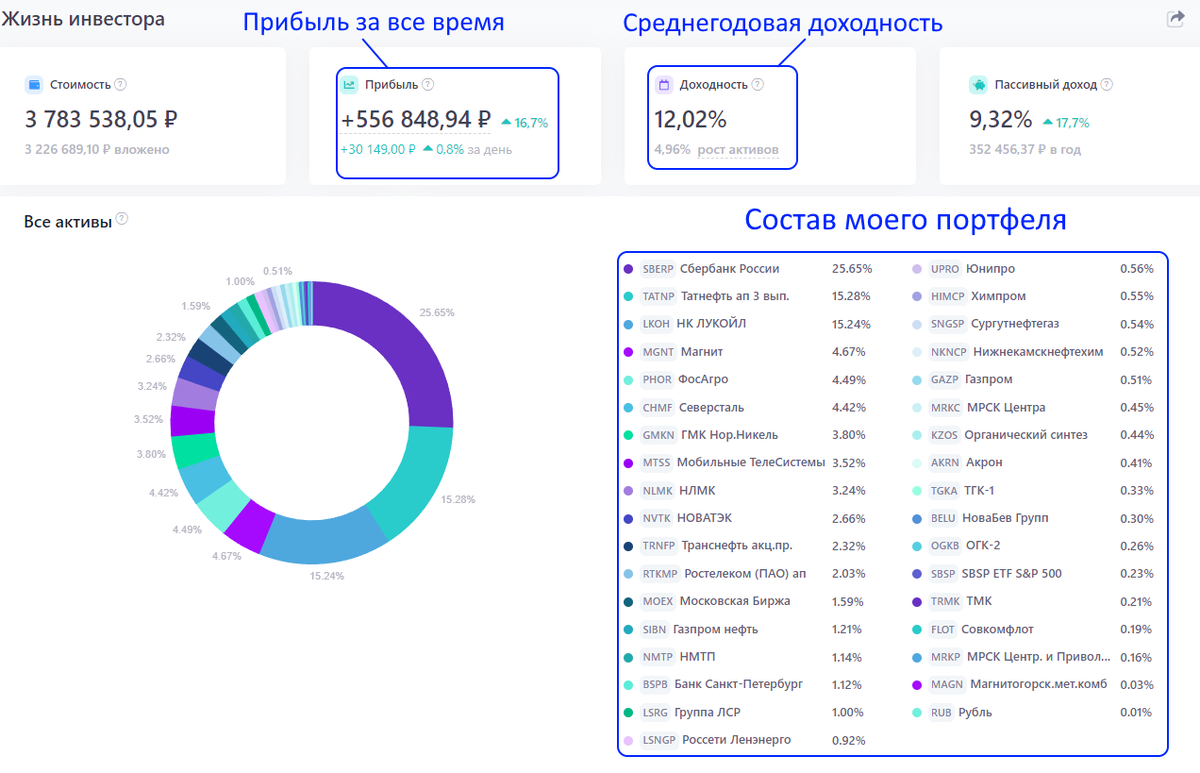The image size is (1200, 773).
Task: Click Мобильные ТелеСистемы legend entry
Action: 751,463
